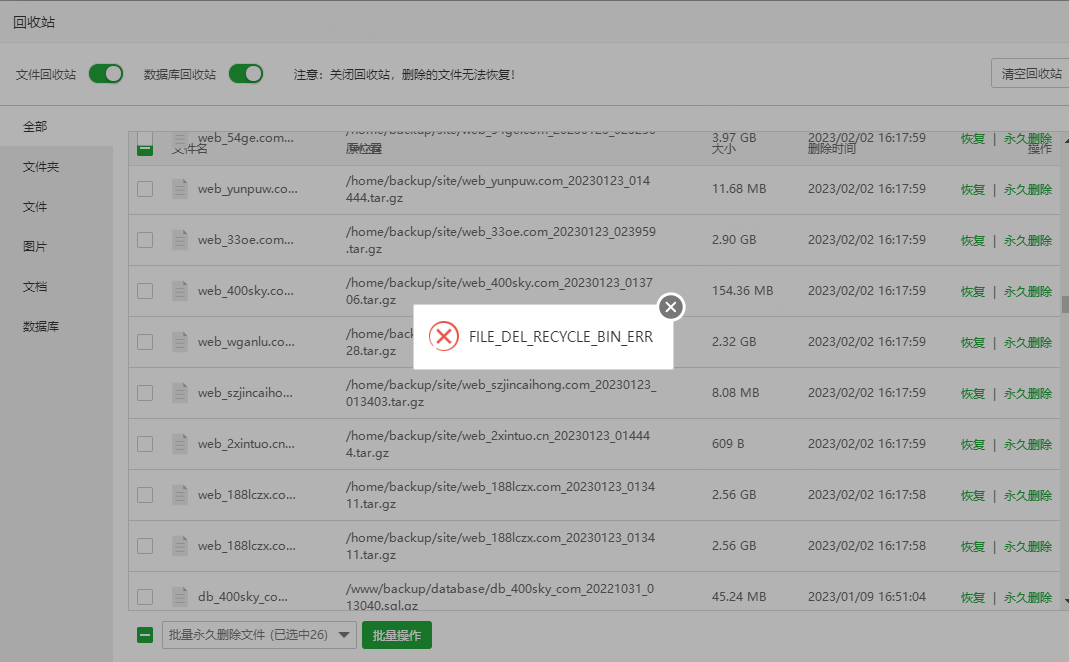1069x662 pixels.
Task: Select the 数据库 category tab
Action: (41, 327)
